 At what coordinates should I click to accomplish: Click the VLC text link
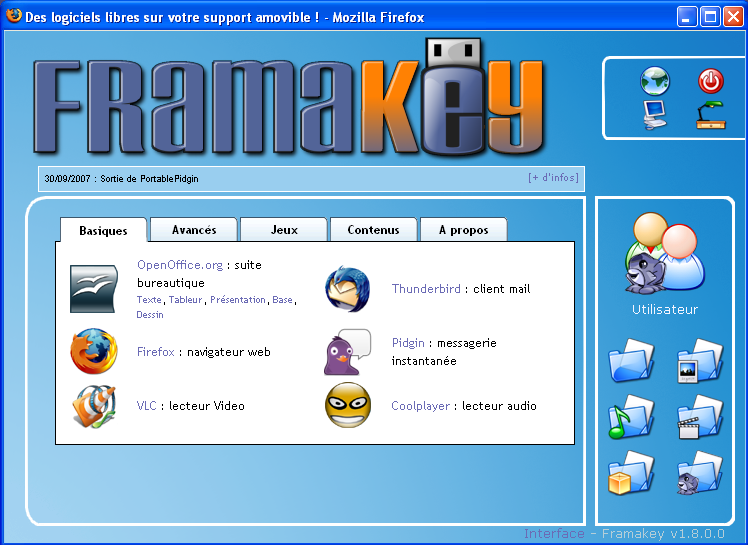click(x=146, y=406)
